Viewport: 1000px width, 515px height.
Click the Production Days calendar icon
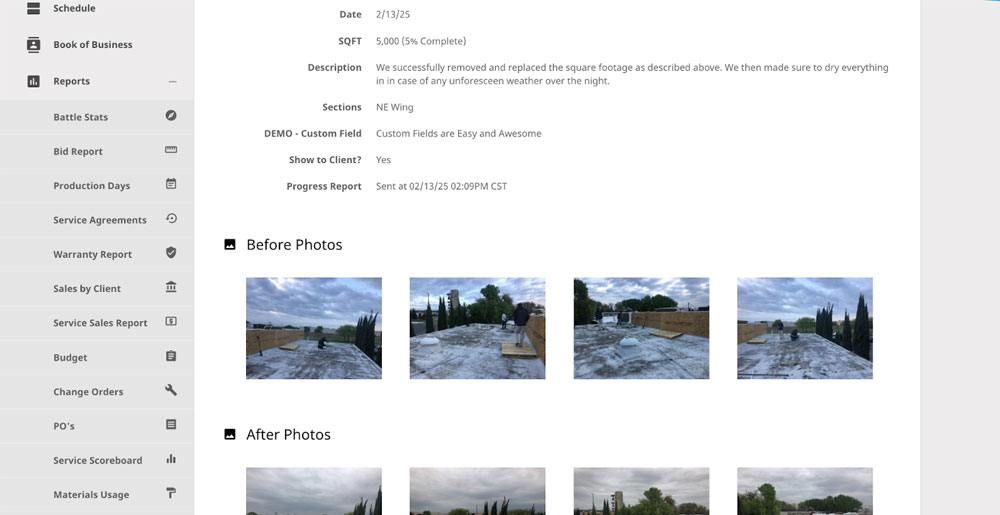(171, 184)
